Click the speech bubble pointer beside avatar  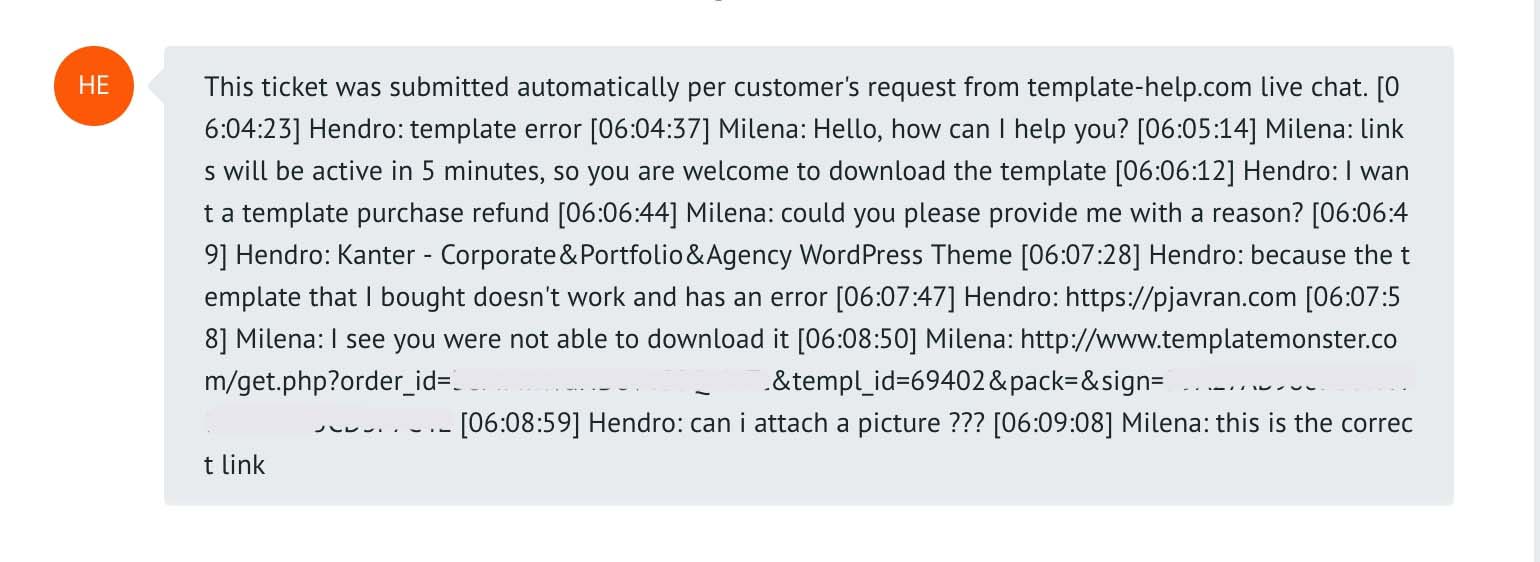point(156,87)
